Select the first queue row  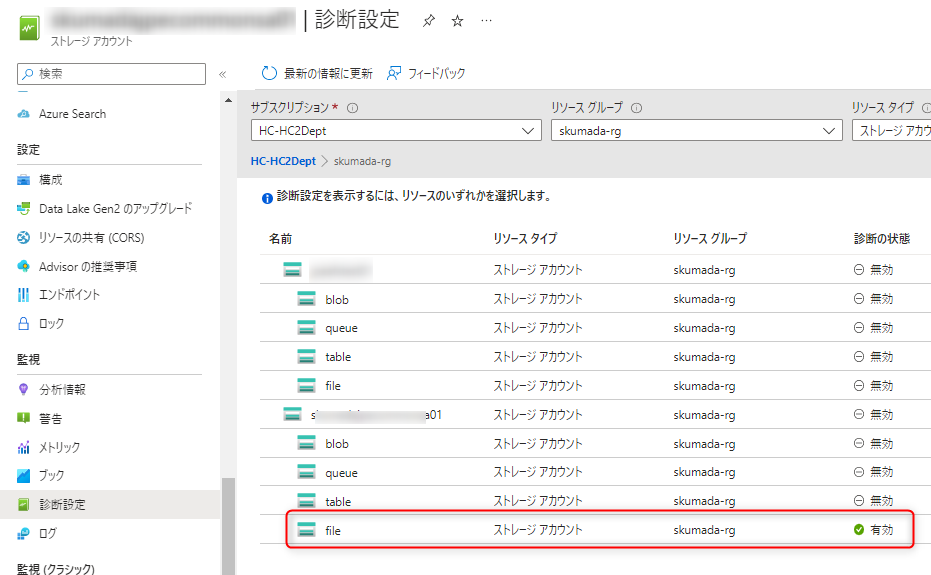pos(596,327)
